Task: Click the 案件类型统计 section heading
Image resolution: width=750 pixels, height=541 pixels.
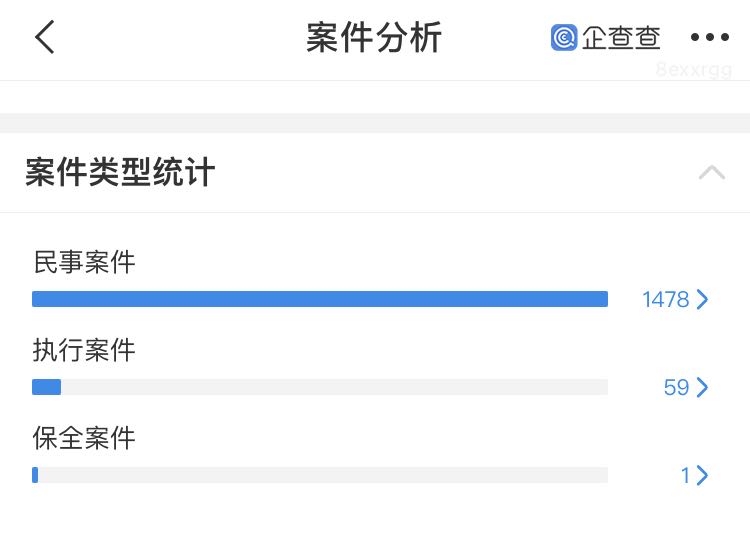Action: pyautogui.click(x=120, y=172)
